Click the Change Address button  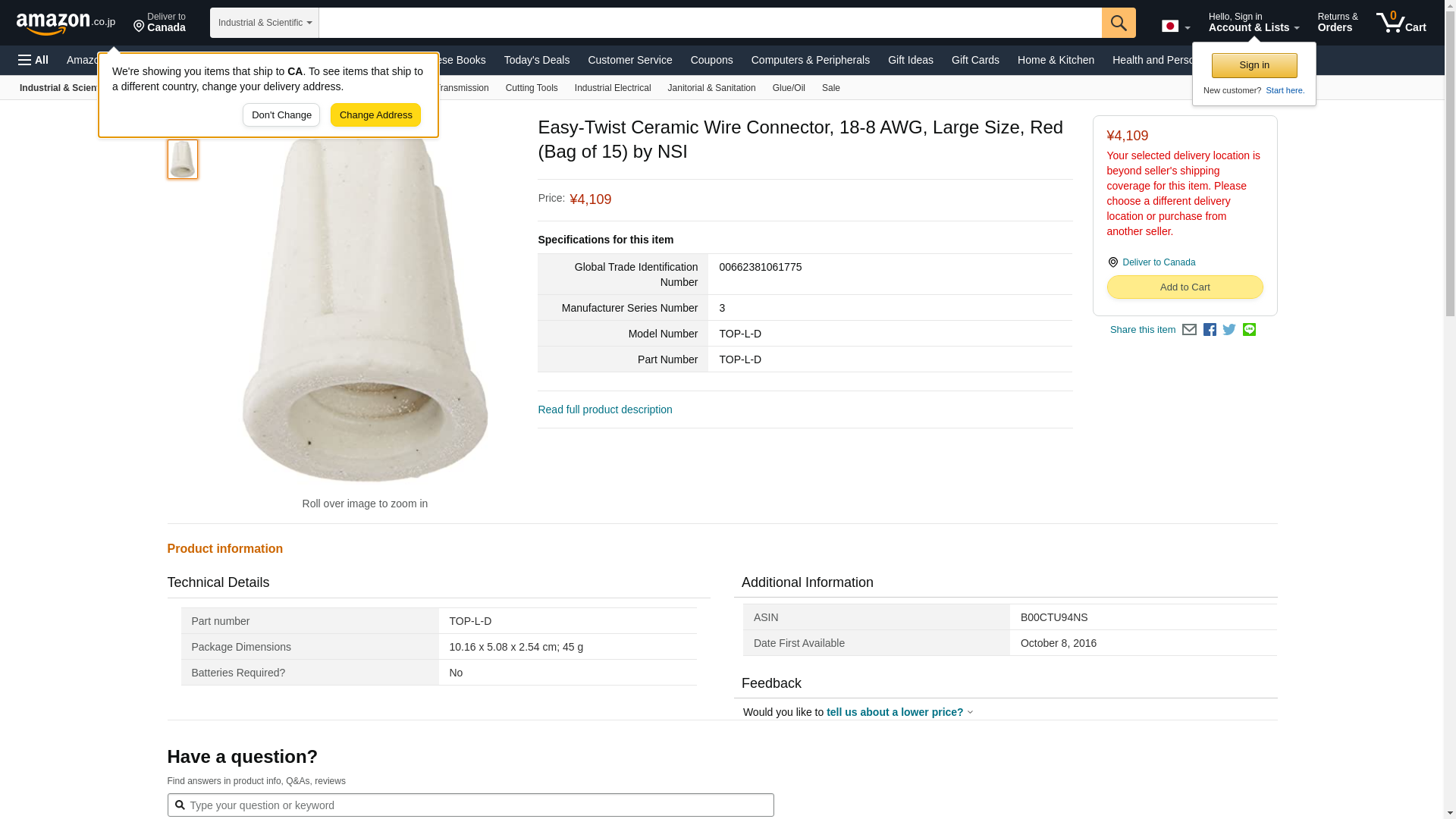pyautogui.click(x=375, y=115)
